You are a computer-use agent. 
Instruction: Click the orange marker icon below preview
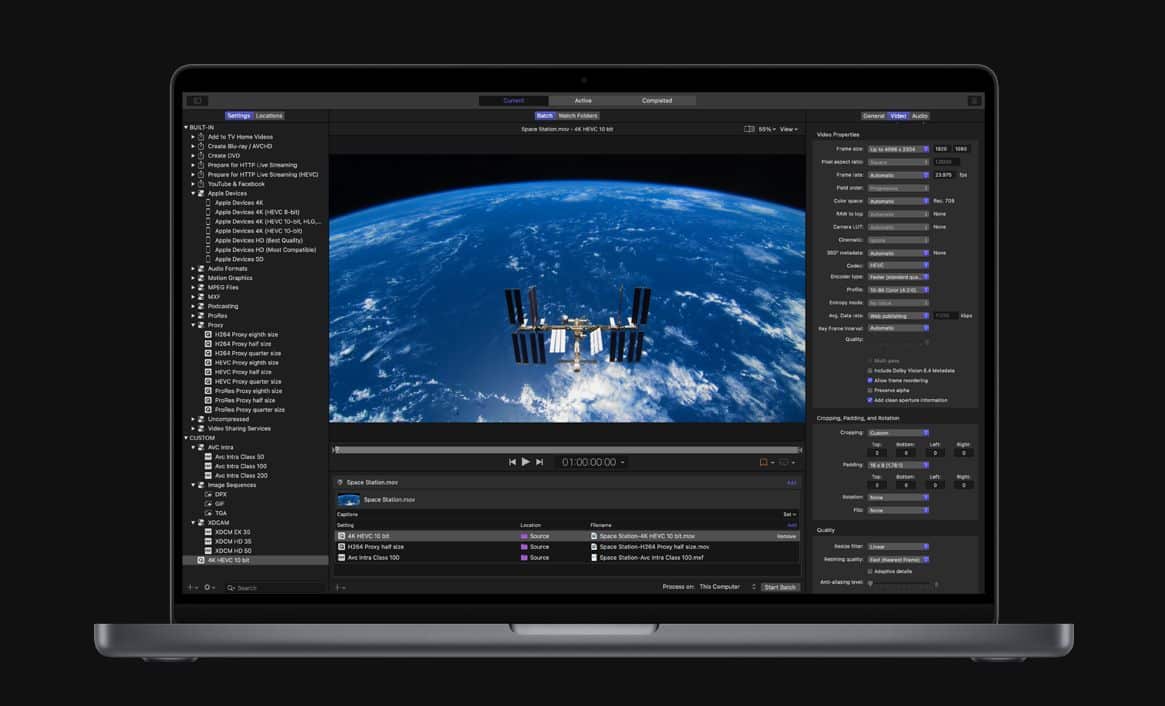[763, 462]
